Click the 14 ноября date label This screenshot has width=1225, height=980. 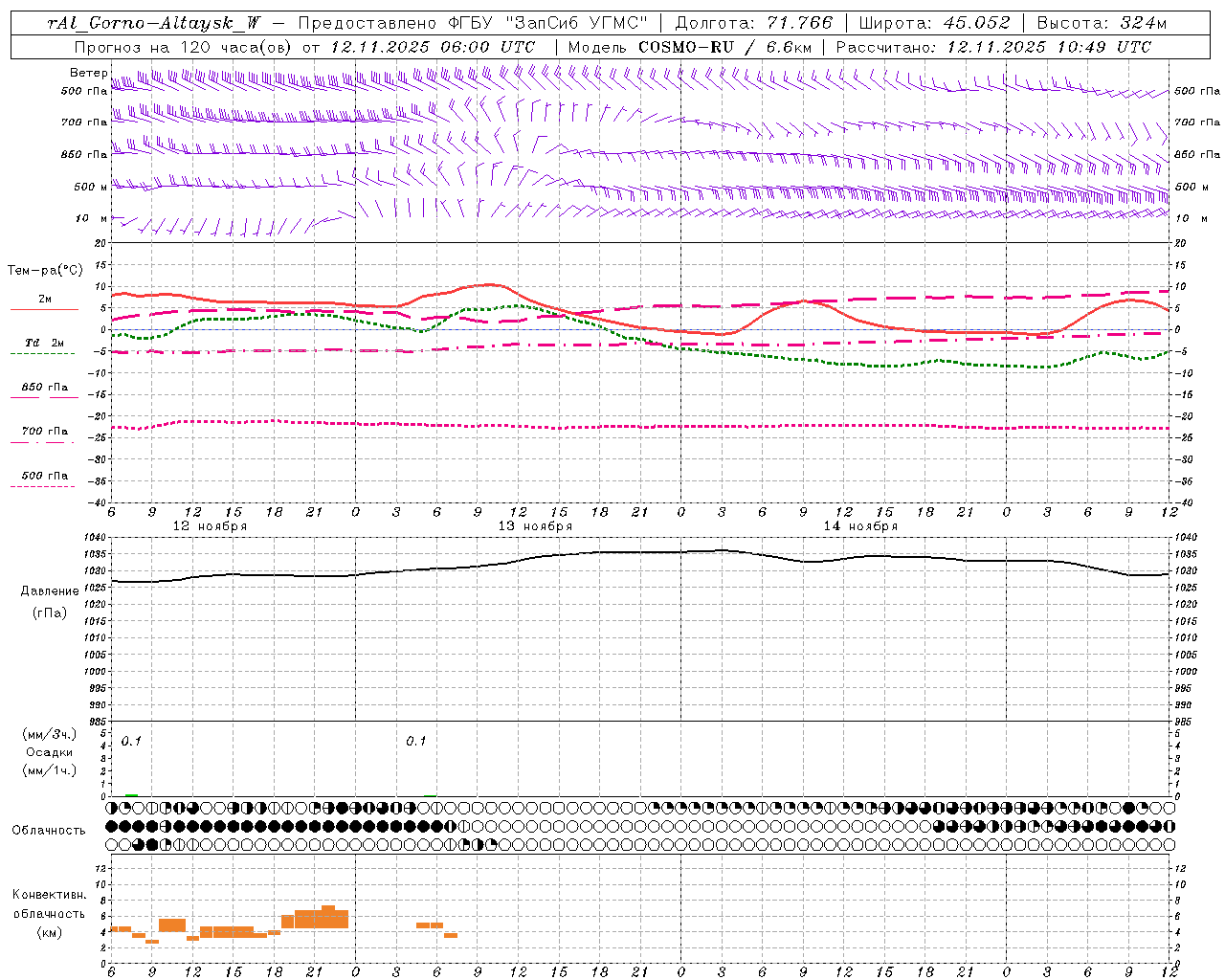tap(860, 526)
